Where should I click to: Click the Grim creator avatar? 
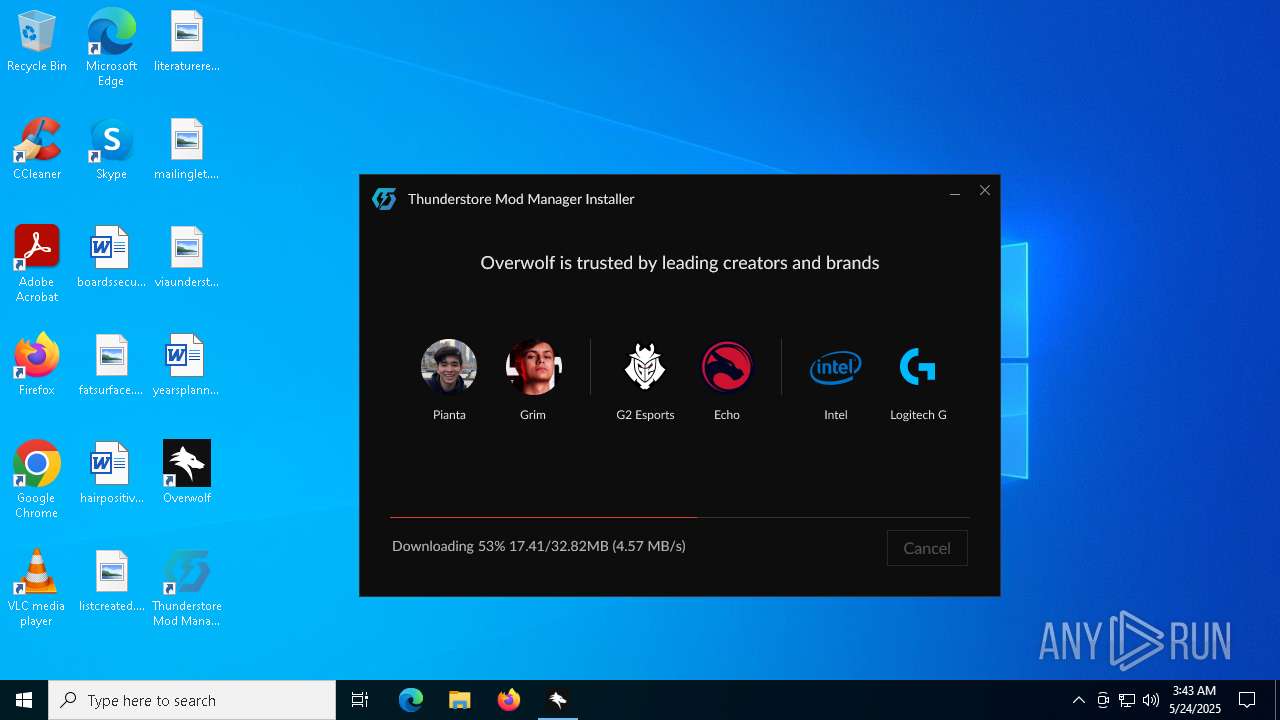[x=533, y=367]
